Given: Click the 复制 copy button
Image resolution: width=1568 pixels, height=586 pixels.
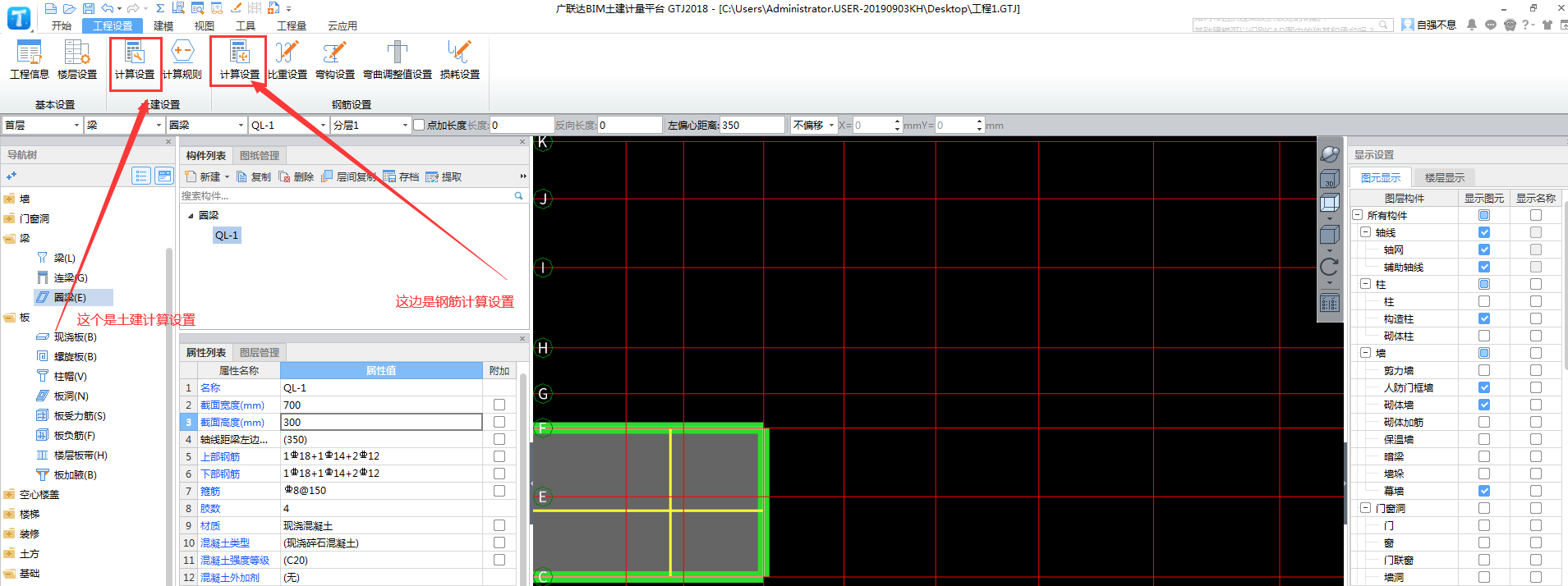Looking at the screenshot, I should coord(254,176).
